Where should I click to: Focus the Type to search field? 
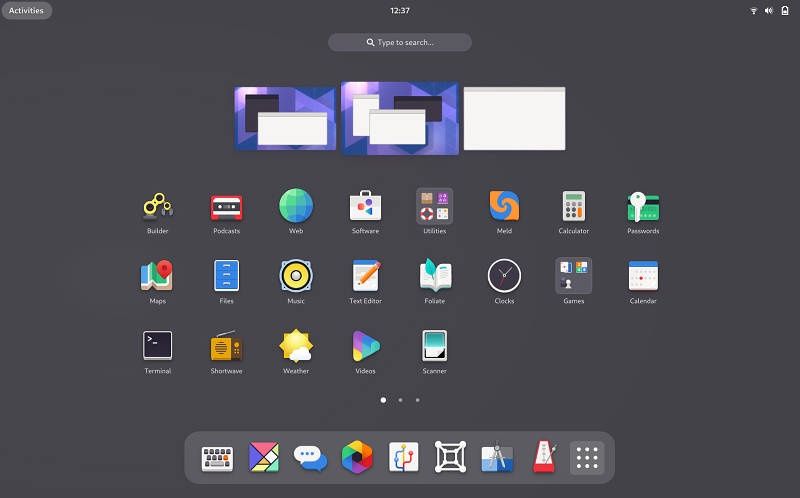400,42
